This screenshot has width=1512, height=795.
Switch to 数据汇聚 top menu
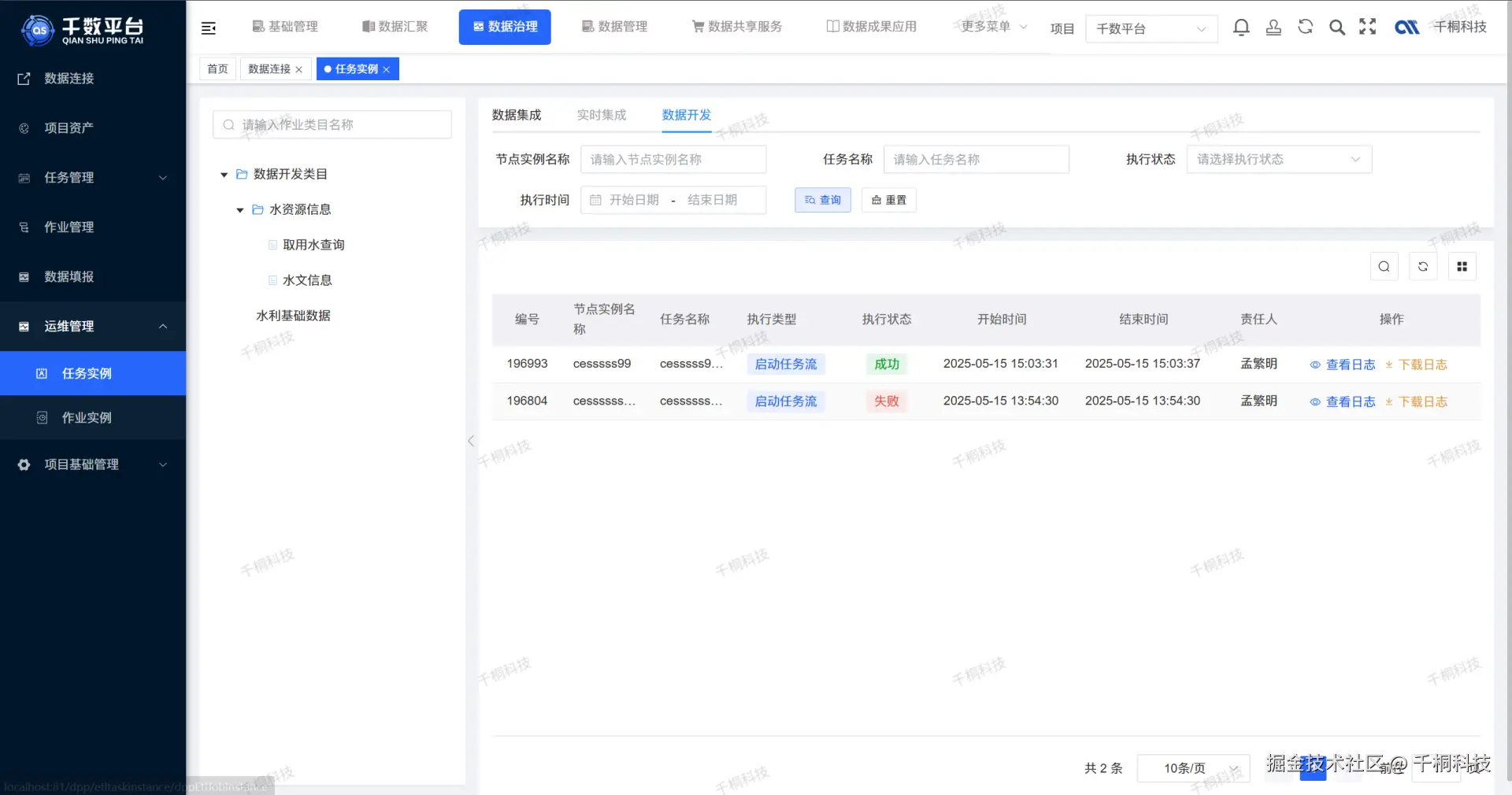395,27
